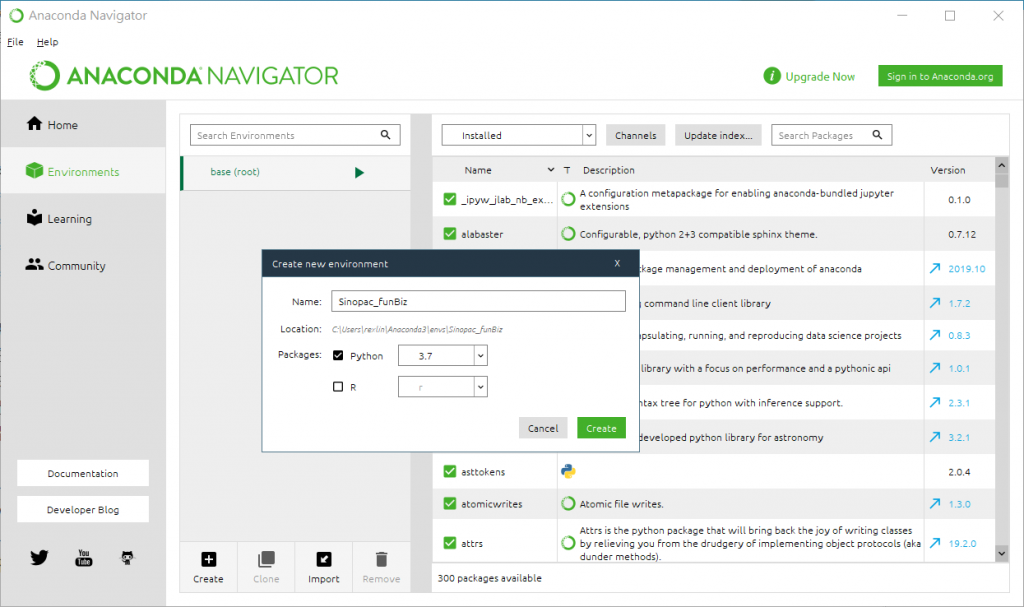Click the Create button in the dialog
This screenshot has height=607, width=1024.
[601, 428]
